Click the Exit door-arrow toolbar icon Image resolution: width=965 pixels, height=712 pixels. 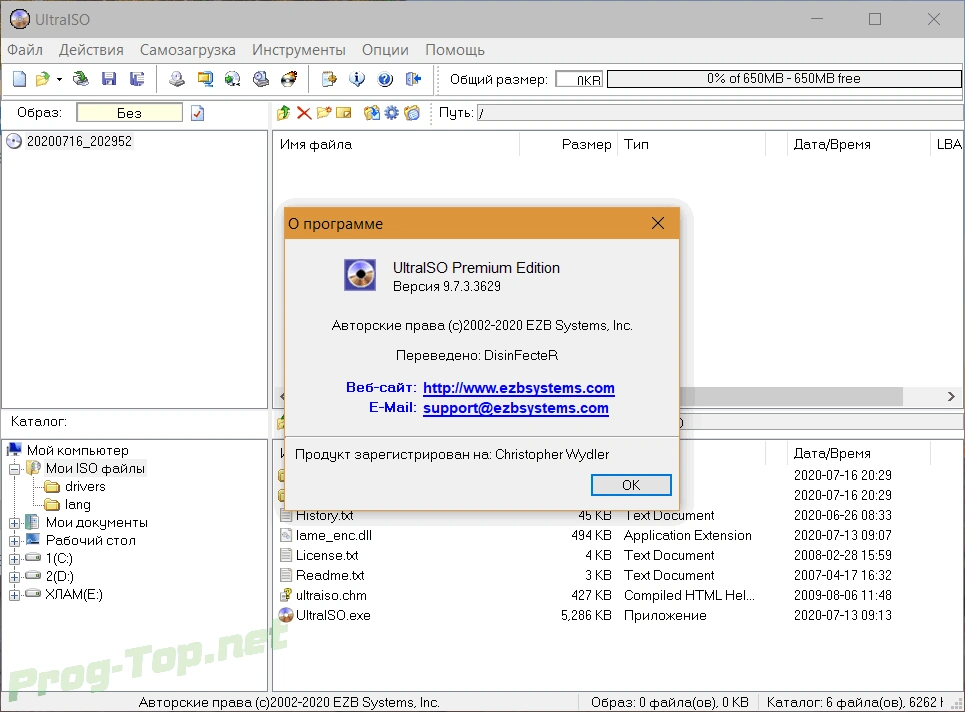414,79
